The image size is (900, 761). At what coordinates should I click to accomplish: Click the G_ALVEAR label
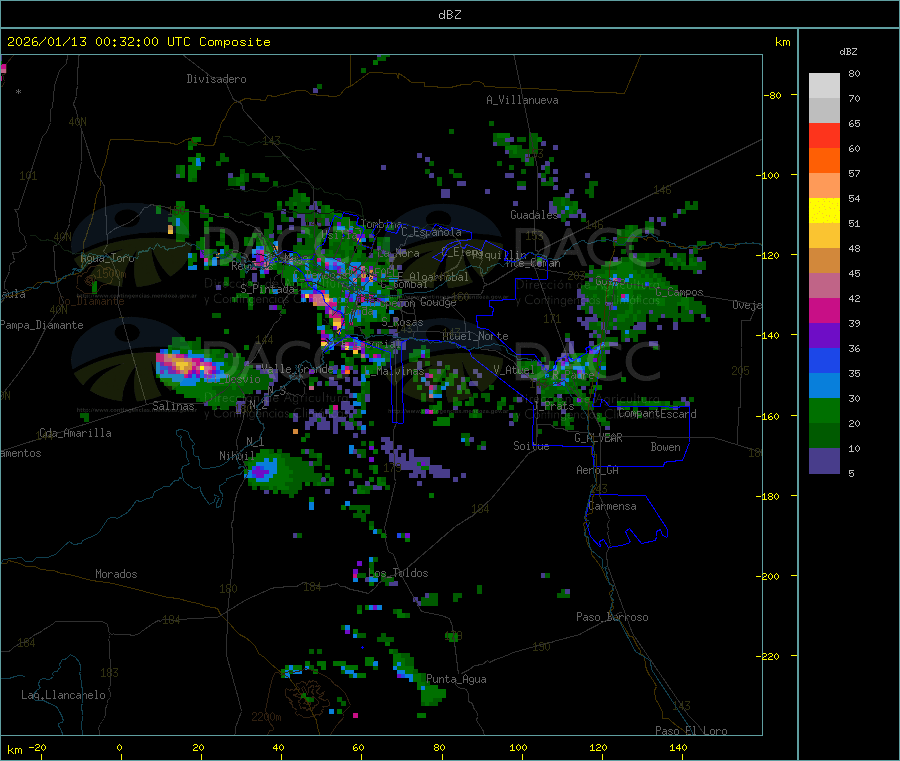click(598, 438)
